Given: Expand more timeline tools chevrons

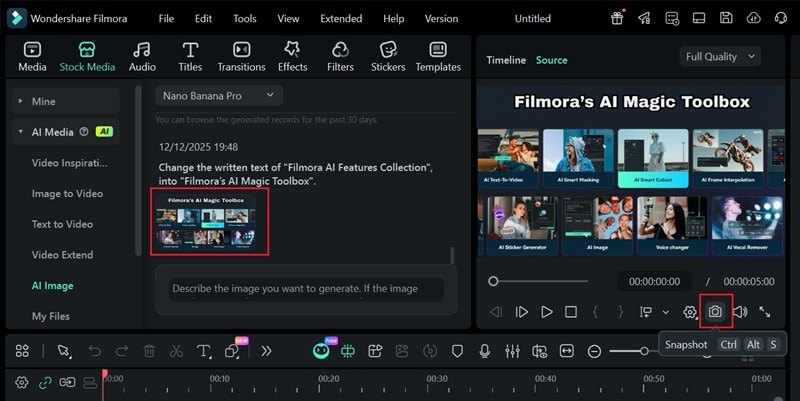Looking at the screenshot, I should click(266, 351).
